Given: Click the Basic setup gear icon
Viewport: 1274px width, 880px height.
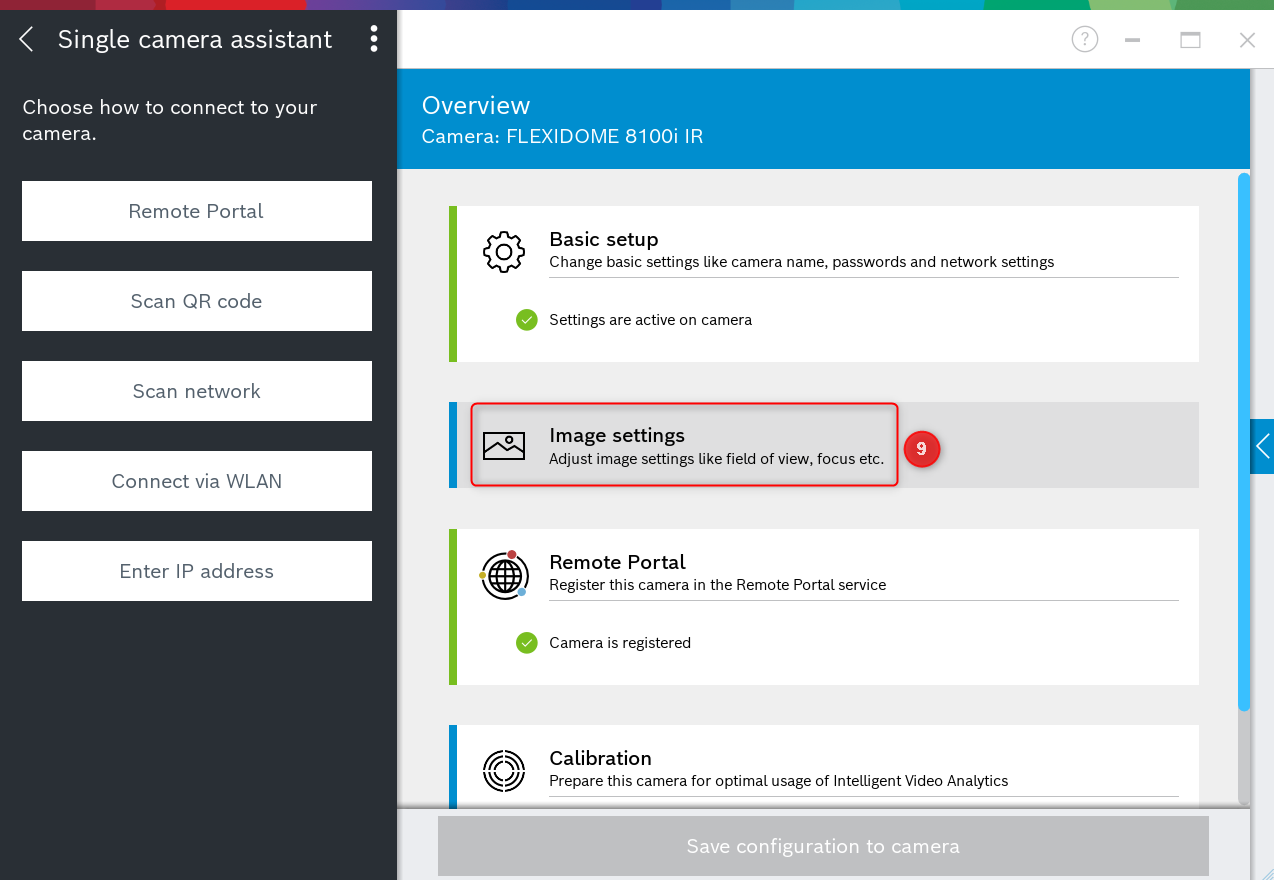Looking at the screenshot, I should [504, 252].
